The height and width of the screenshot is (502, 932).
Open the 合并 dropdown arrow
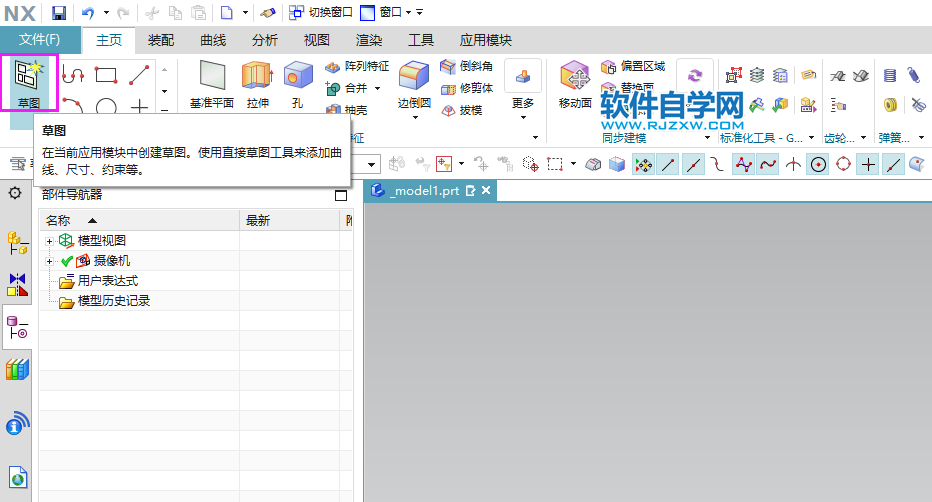point(377,89)
